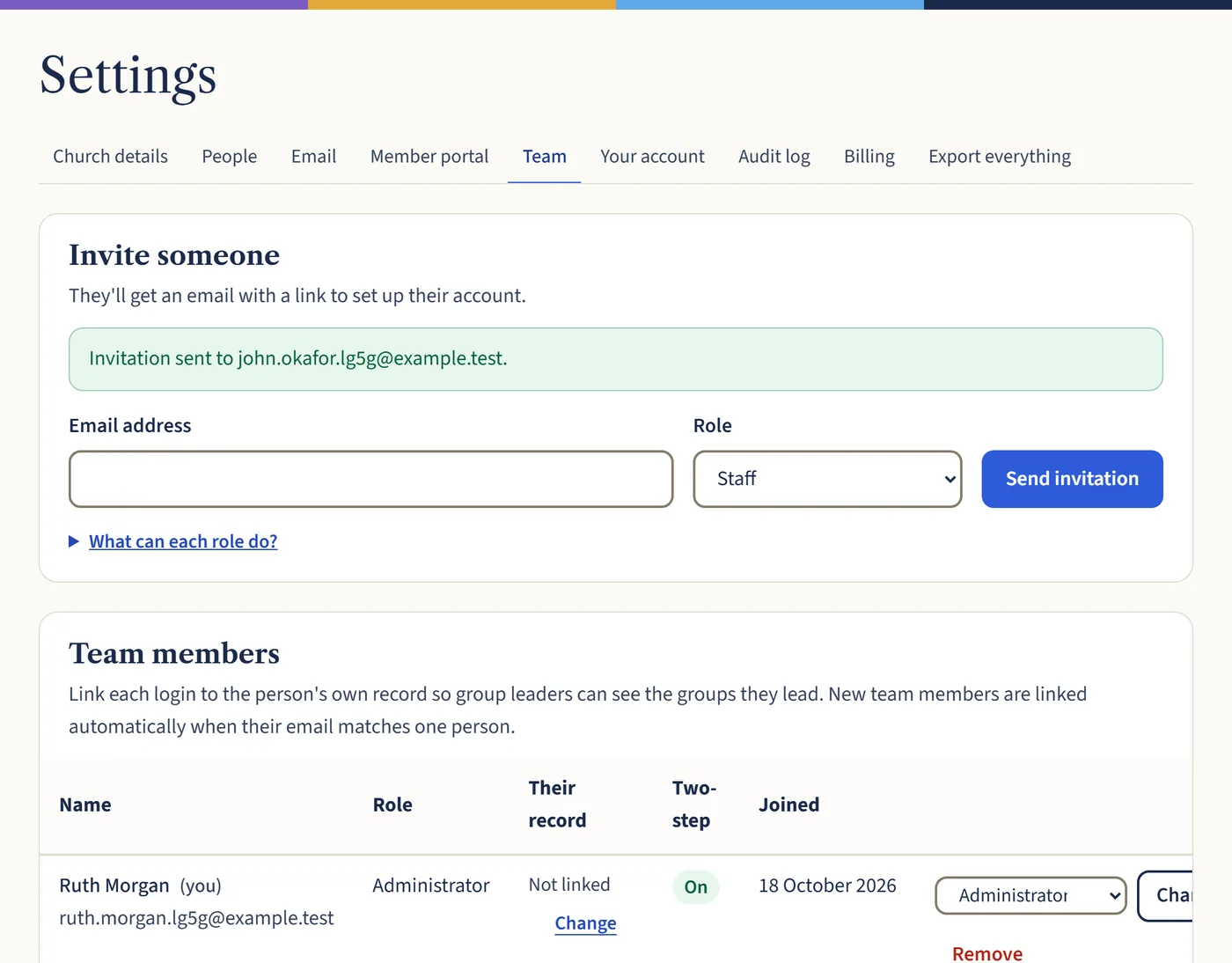Open the Member portal tab
Image resolution: width=1232 pixels, height=963 pixels.
[429, 157]
